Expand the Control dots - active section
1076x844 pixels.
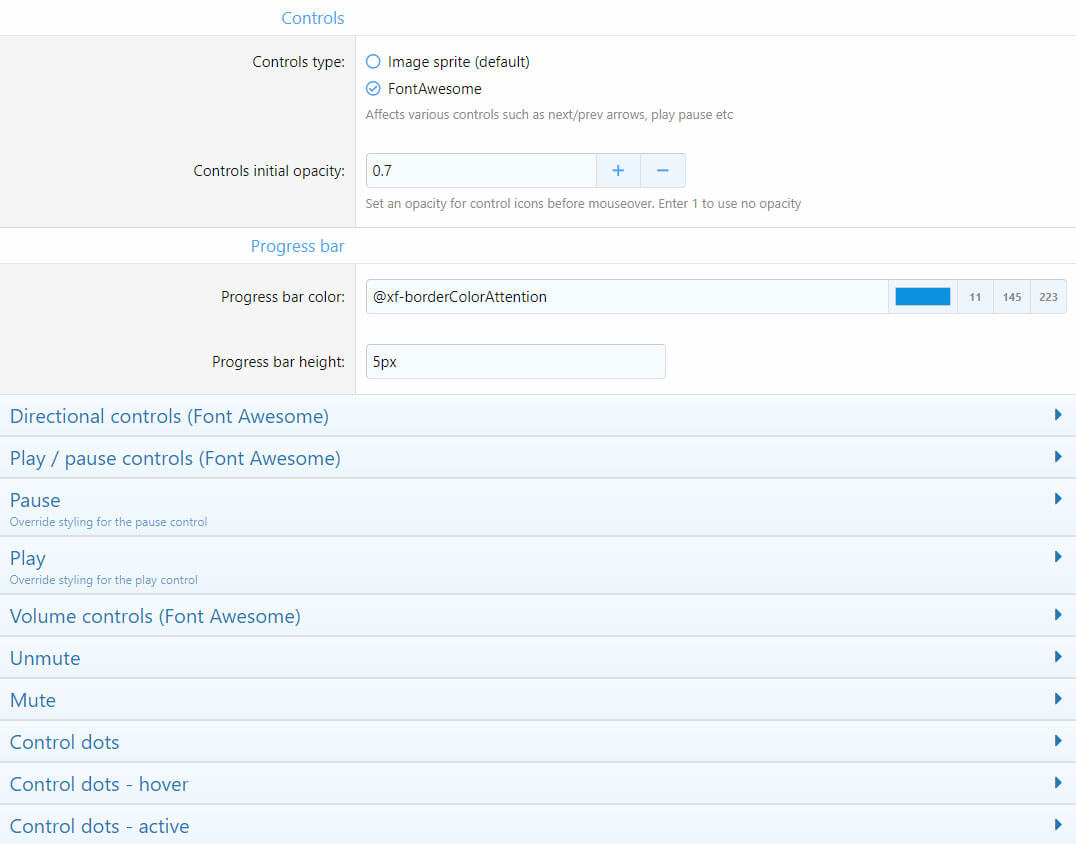(x=99, y=826)
